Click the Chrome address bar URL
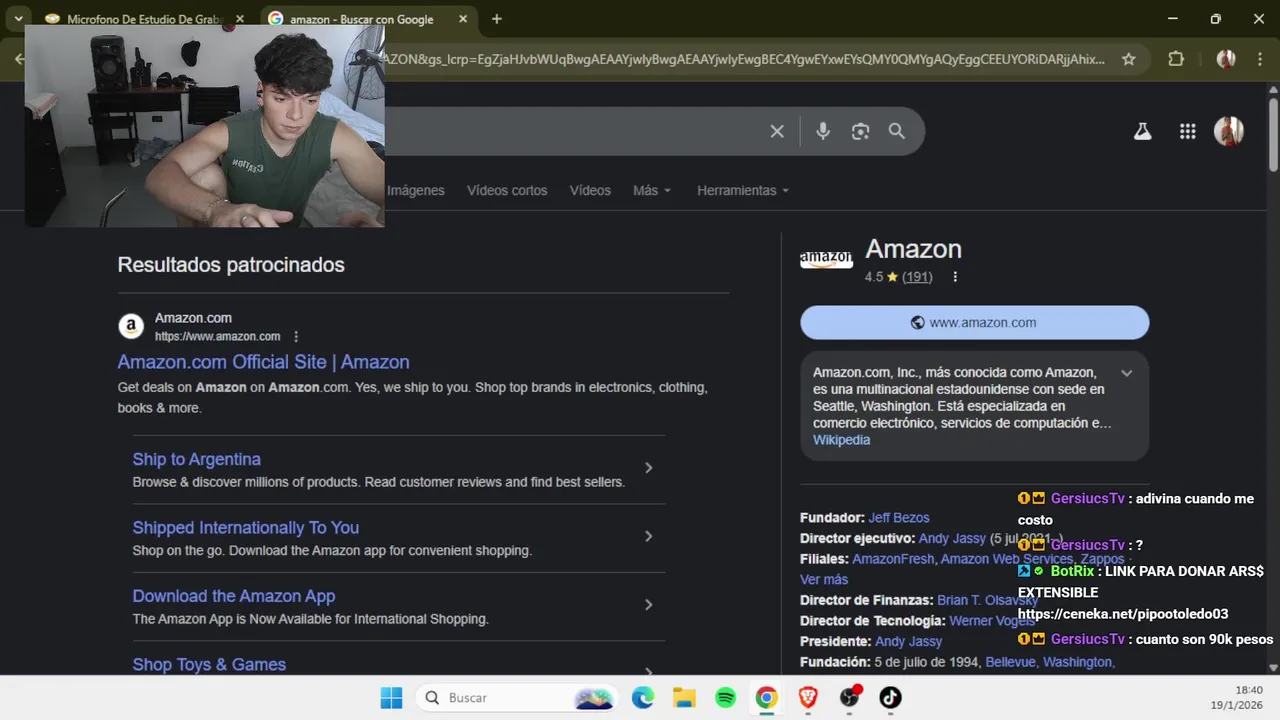This screenshot has height=720, width=1280. point(745,59)
